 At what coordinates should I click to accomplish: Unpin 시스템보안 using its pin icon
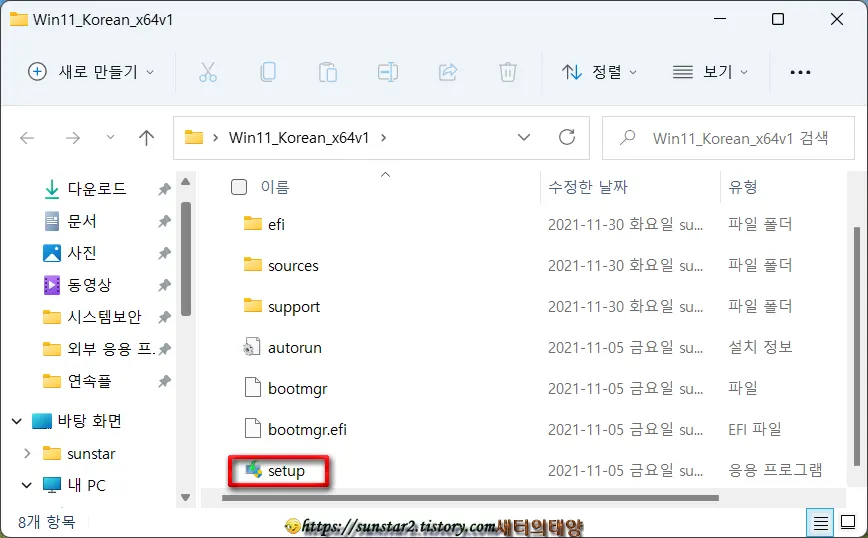pos(164,318)
